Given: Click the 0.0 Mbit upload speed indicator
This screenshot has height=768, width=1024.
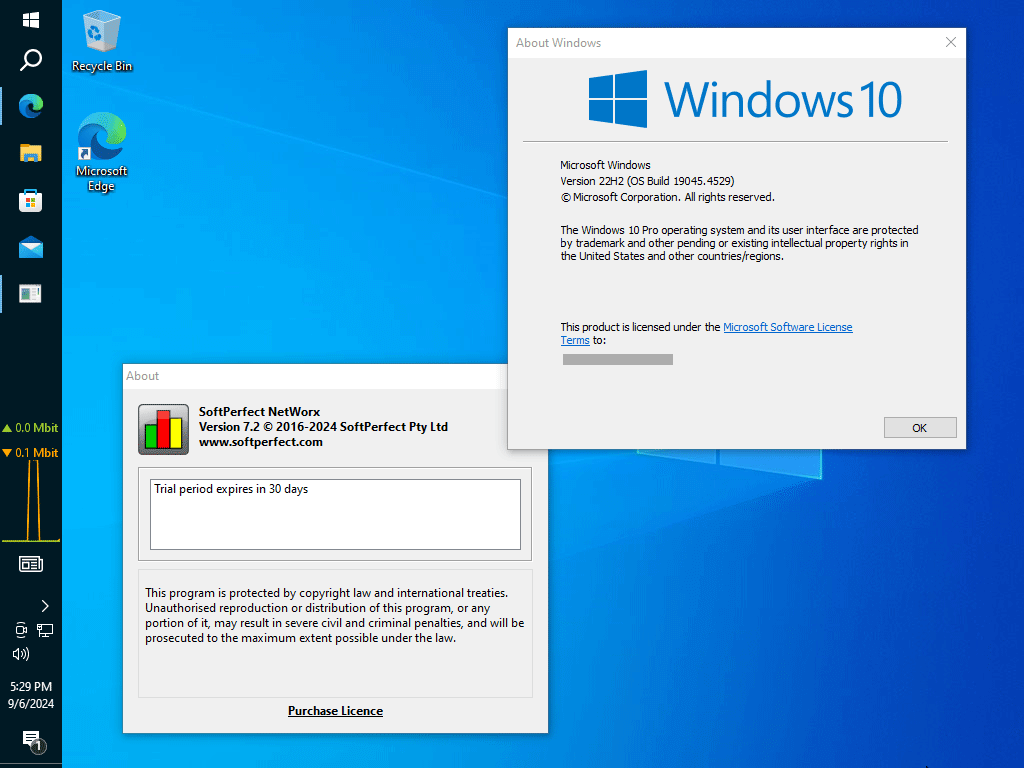Looking at the screenshot, I should tap(31, 428).
